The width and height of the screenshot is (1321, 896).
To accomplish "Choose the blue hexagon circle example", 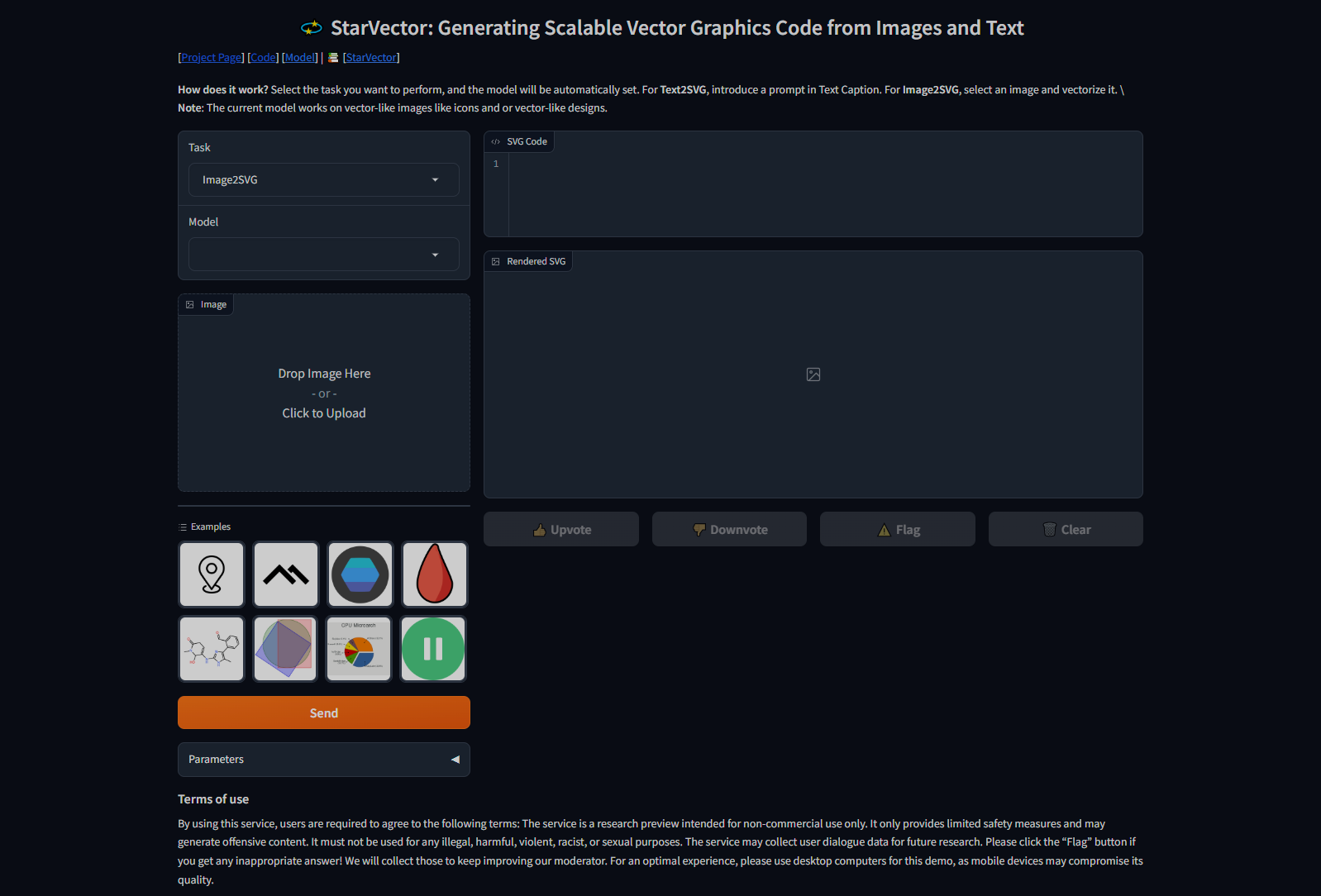I will (x=360, y=574).
